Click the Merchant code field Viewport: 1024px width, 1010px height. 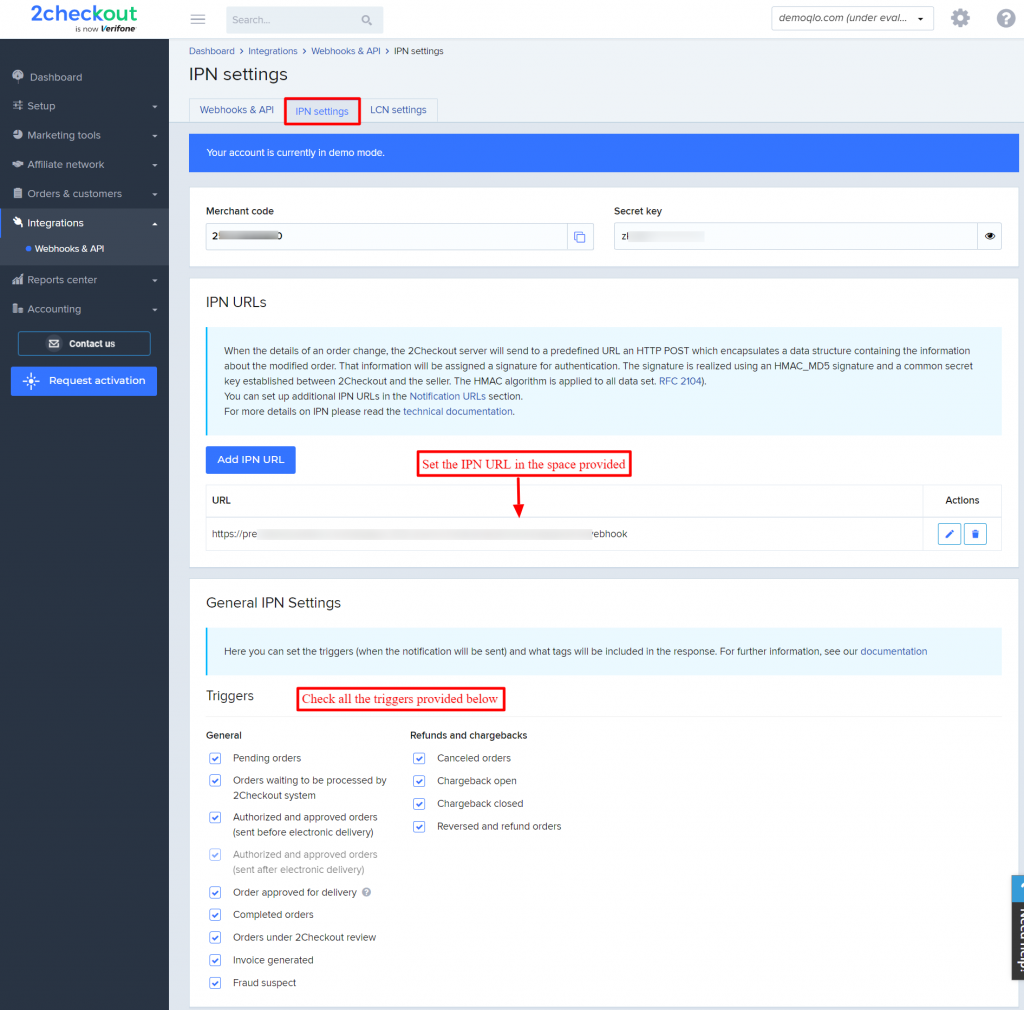(387, 236)
